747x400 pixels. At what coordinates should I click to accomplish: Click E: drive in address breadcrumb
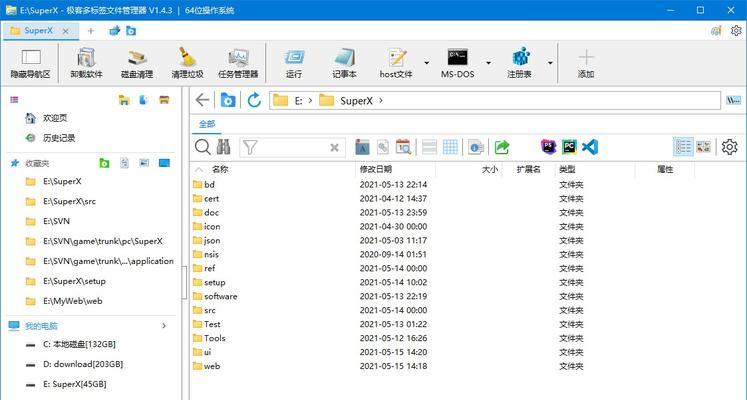298,100
